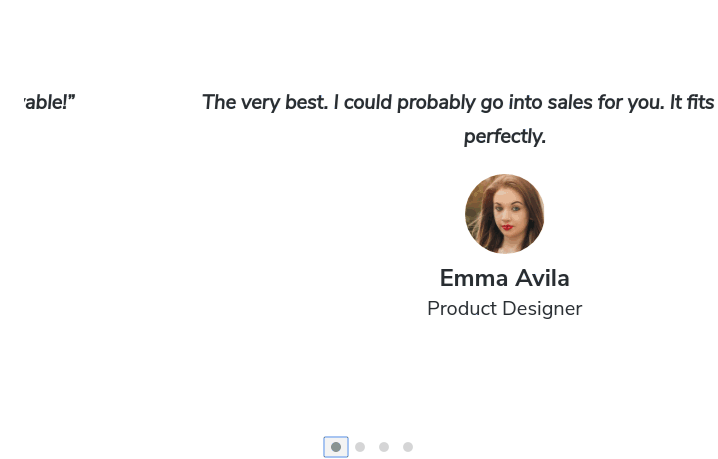Click the name Emma Avila
Image resolution: width=718 pixels, height=459 pixels.
click(504, 278)
